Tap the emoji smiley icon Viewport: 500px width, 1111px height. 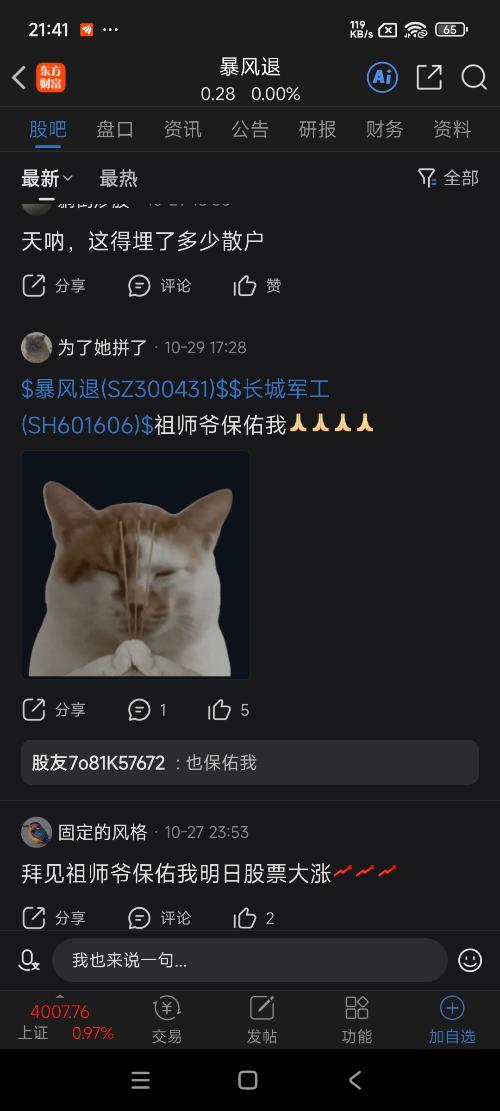point(470,960)
